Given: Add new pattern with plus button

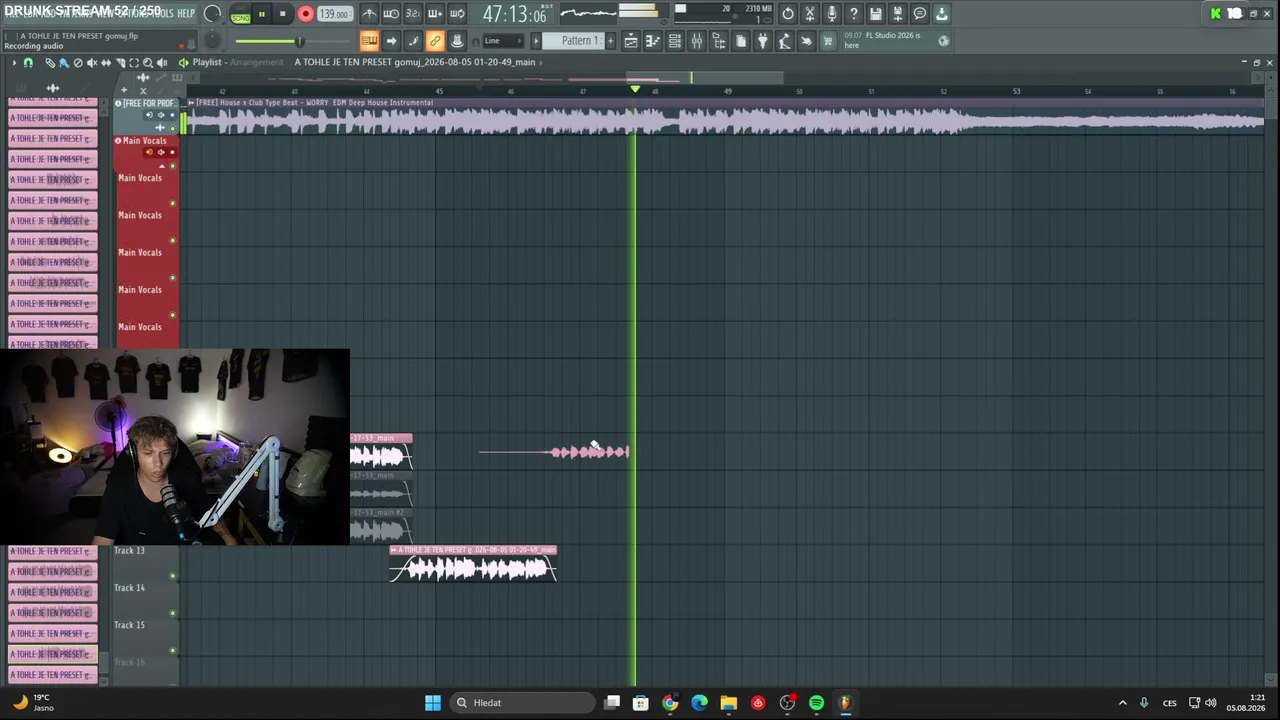Looking at the screenshot, I should [x=610, y=41].
